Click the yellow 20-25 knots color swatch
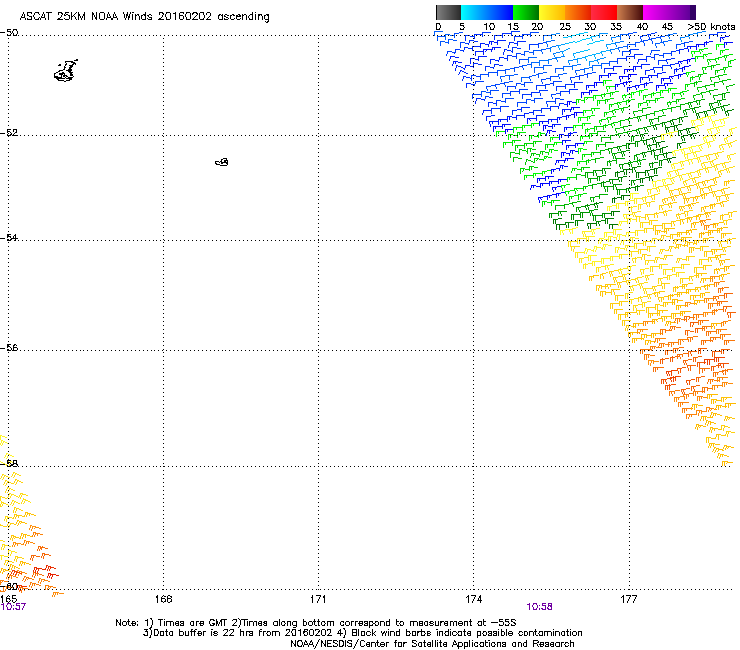The height and width of the screenshot is (650, 740). [x=552, y=12]
